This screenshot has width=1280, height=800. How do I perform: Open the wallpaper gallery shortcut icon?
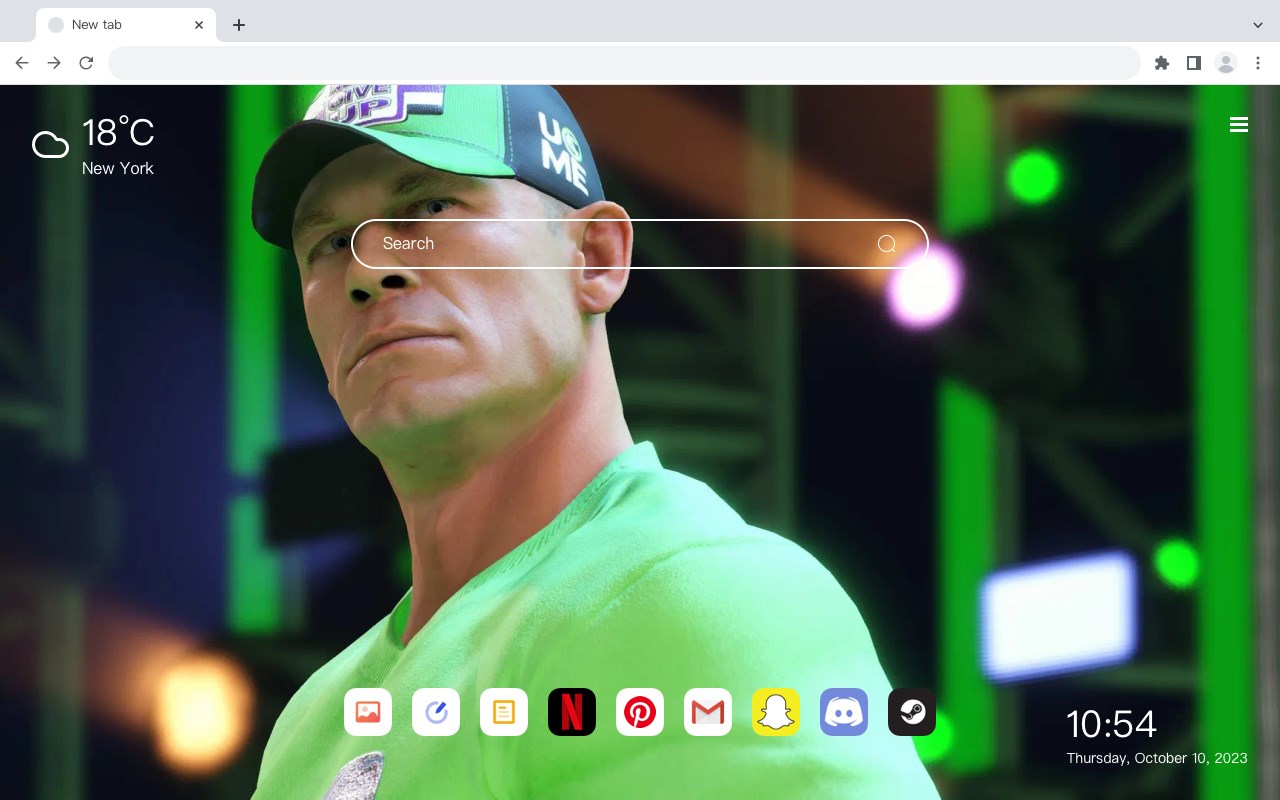[x=368, y=712]
